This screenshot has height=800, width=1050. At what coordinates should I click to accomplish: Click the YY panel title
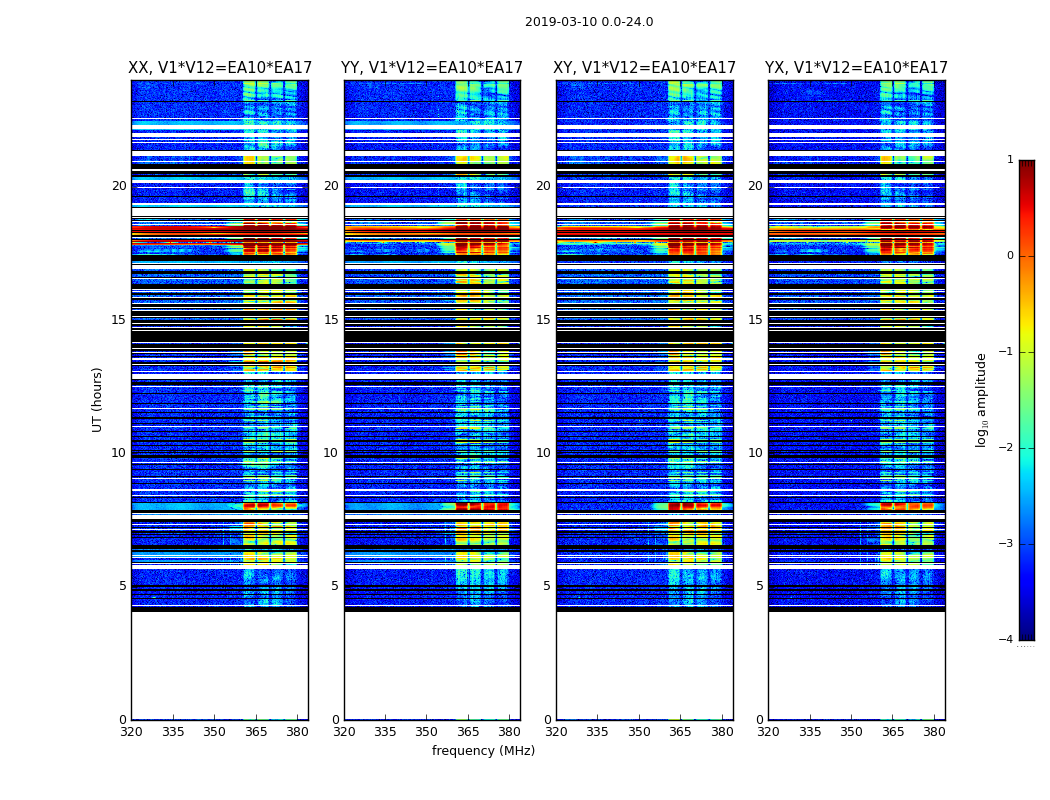click(x=432, y=68)
